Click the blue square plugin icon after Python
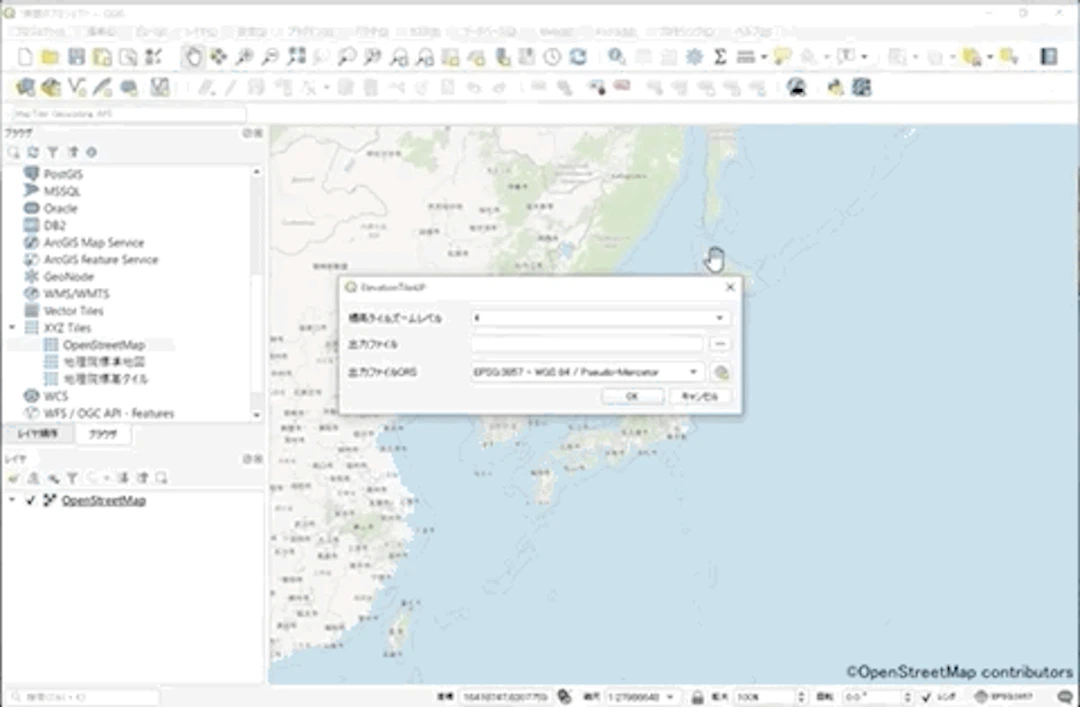The height and width of the screenshot is (707, 1080). [862, 88]
